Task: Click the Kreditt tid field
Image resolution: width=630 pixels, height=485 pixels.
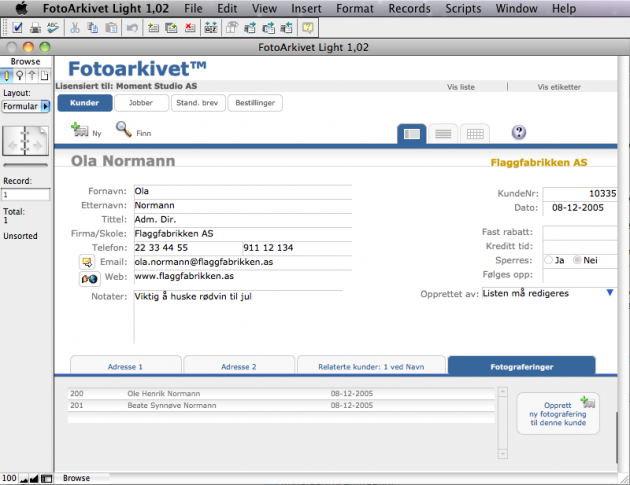Action: (580, 246)
